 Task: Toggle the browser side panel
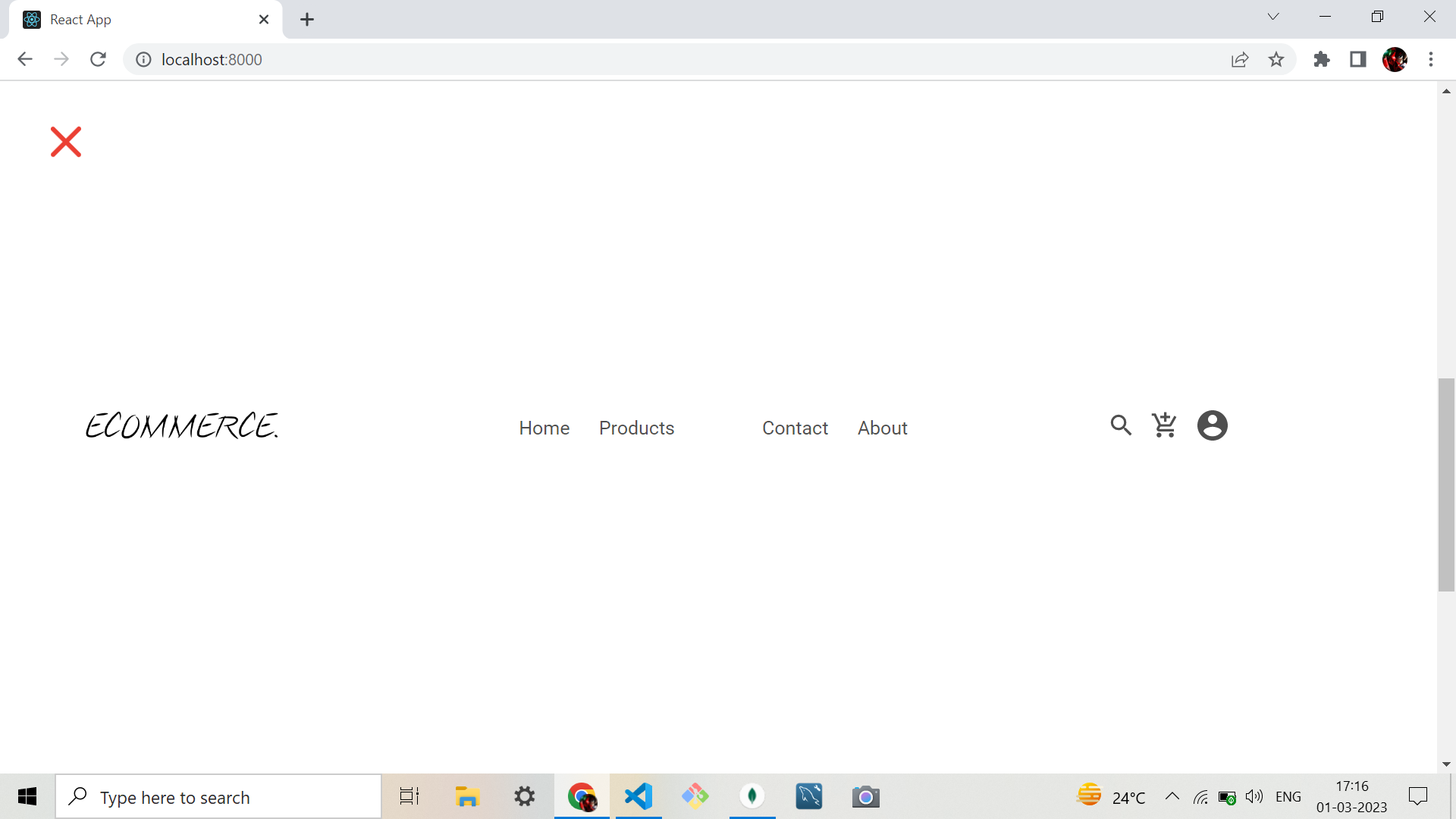[1357, 59]
